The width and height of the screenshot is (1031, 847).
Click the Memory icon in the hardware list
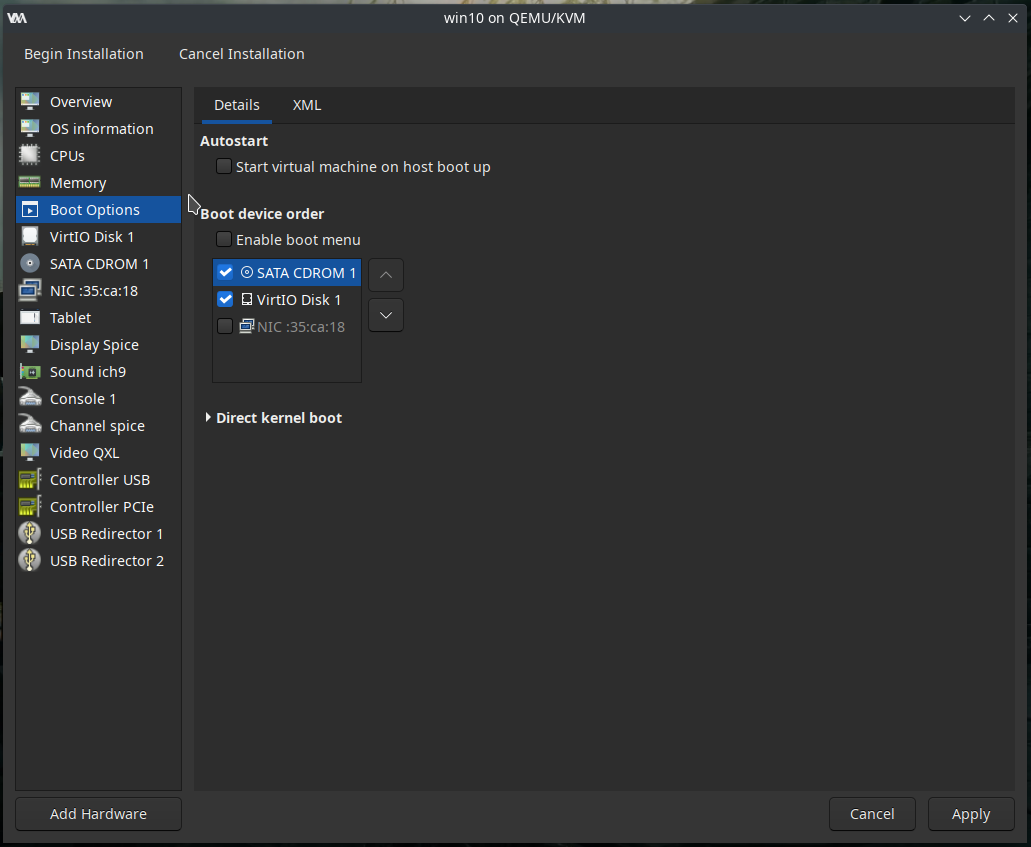tap(30, 183)
